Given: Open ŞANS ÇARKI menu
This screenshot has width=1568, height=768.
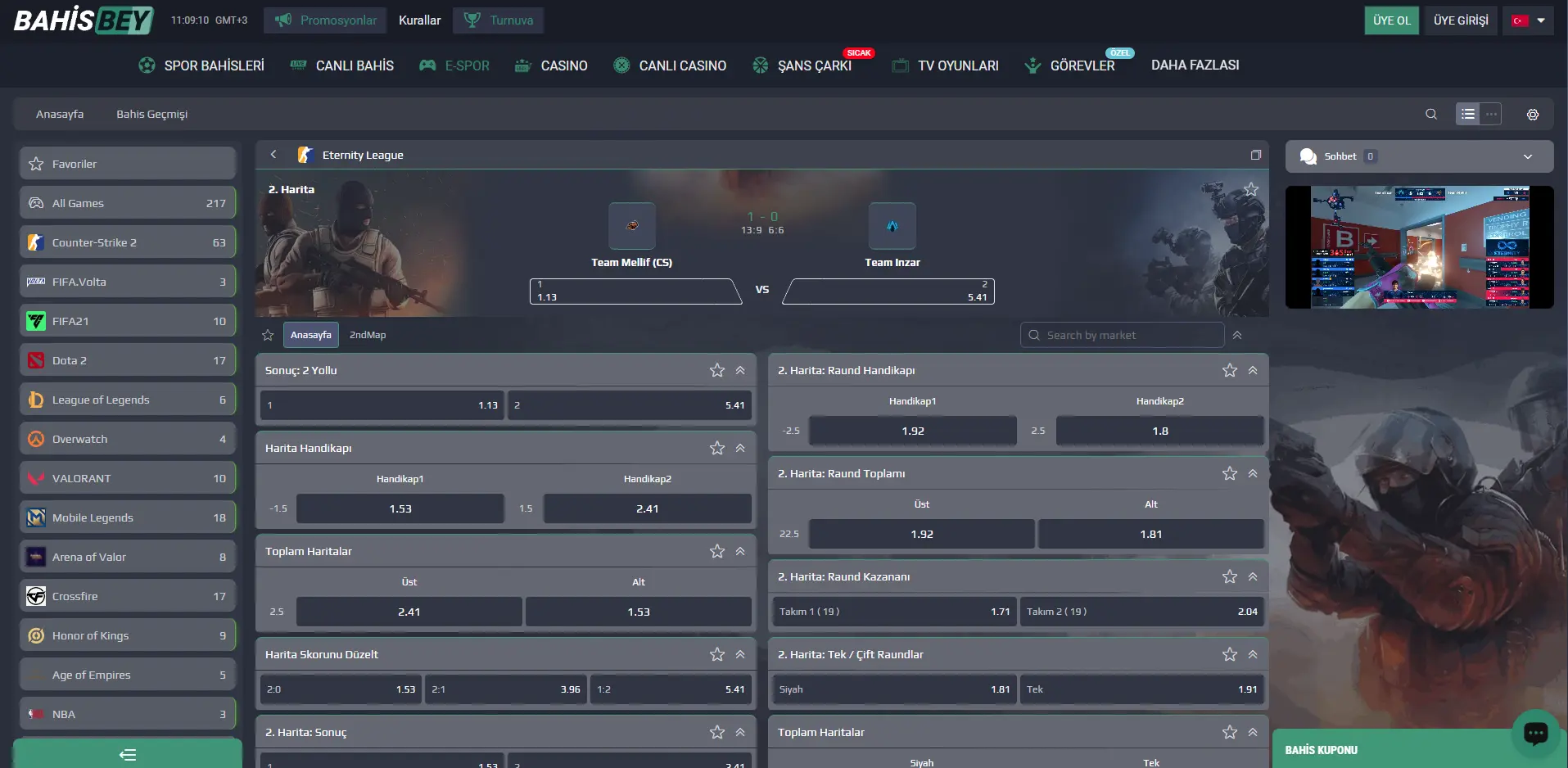Looking at the screenshot, I should [x=802, y=66].
